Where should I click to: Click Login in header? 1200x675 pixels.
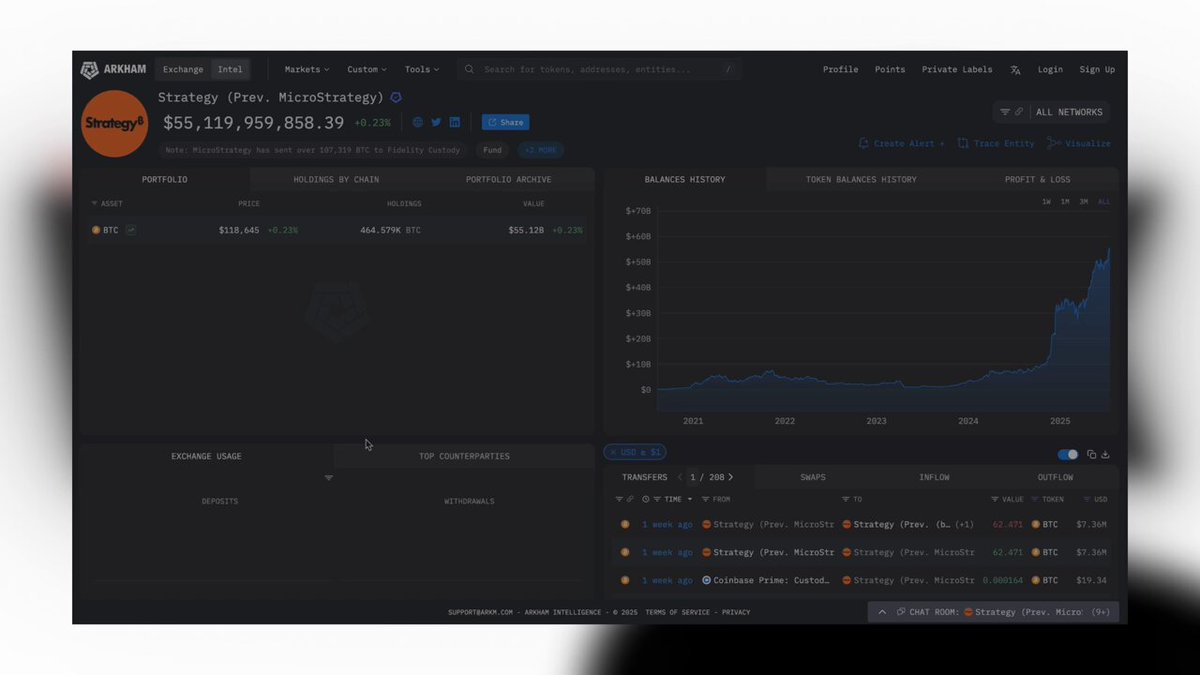coord(1050,70)
